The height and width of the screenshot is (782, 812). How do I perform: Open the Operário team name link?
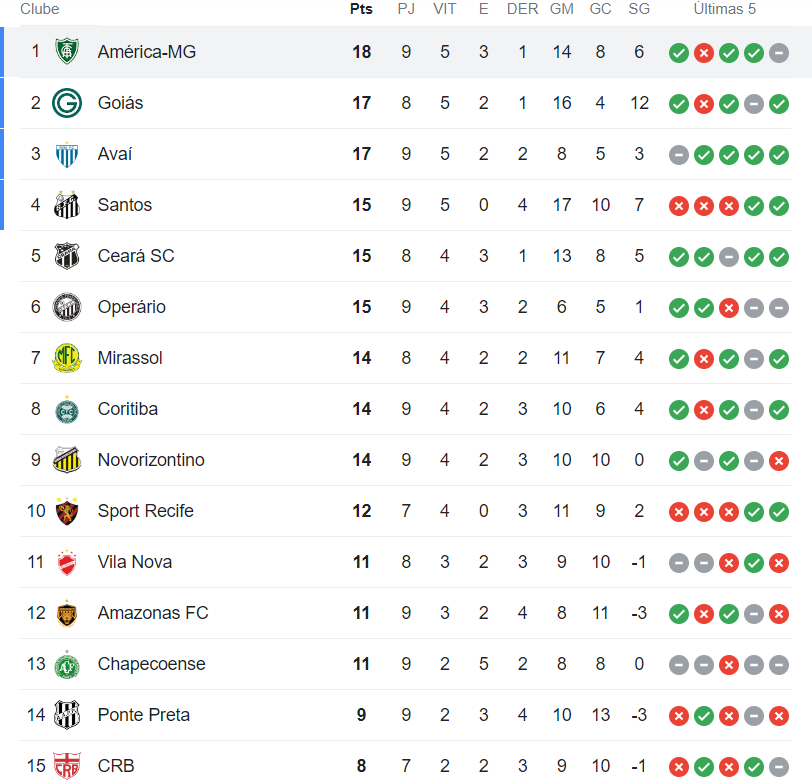tap(132, 307)
